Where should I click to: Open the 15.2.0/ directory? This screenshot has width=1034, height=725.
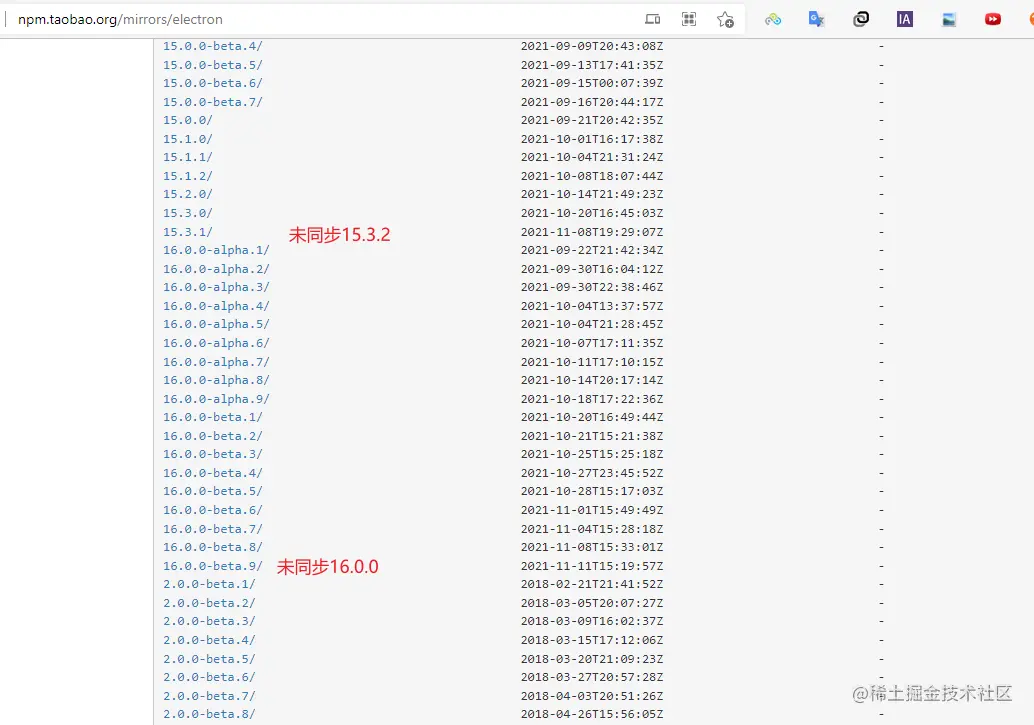(x=187, y=194)
